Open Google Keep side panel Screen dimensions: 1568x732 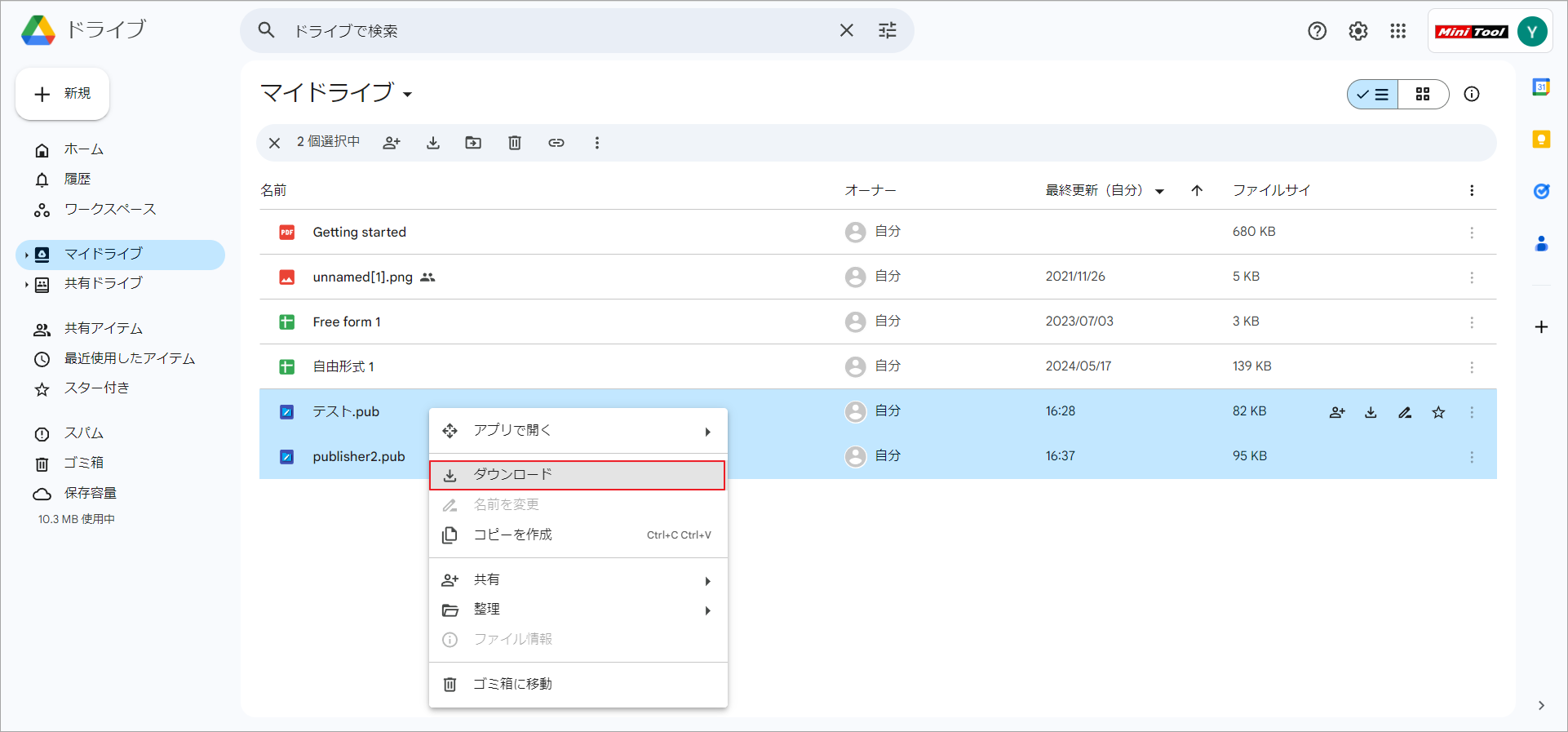(1541, 140)
